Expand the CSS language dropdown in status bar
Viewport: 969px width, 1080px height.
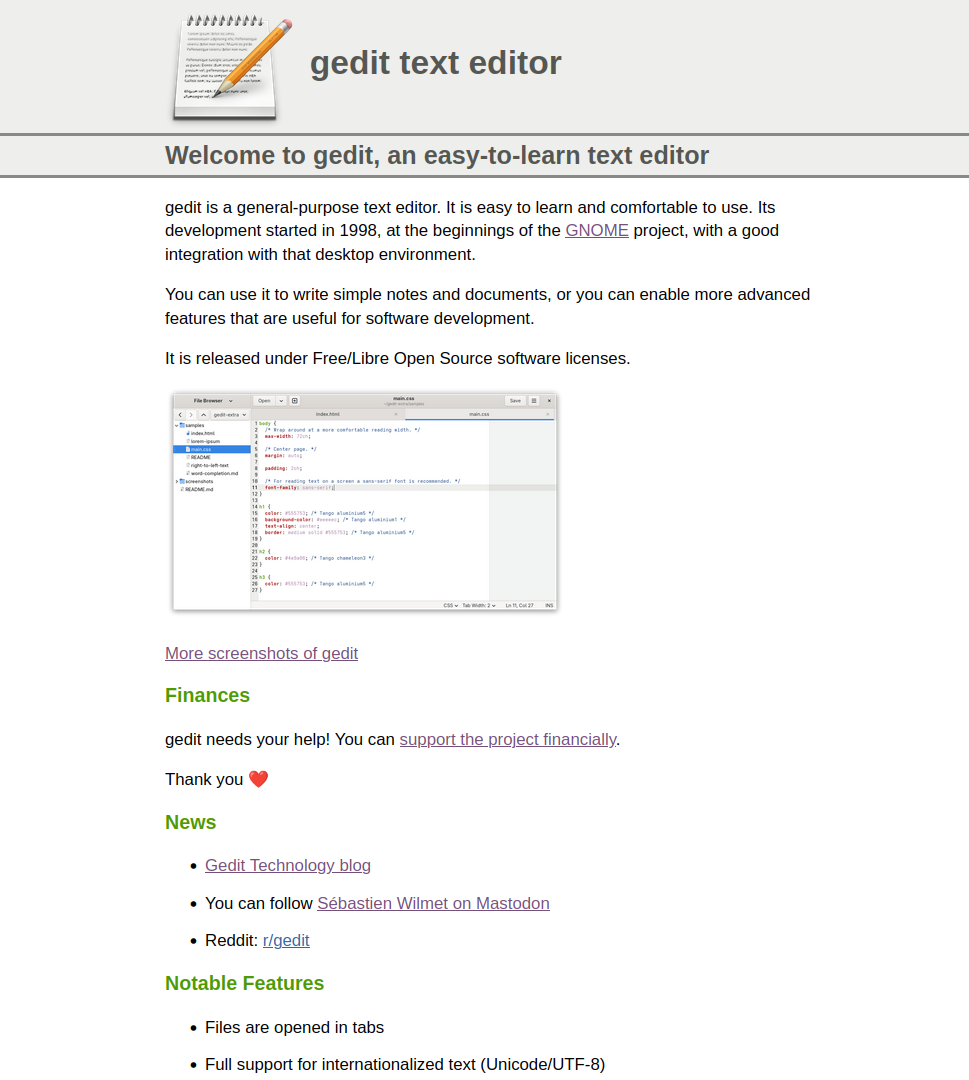pyautogui.click(x=451, y=605)
